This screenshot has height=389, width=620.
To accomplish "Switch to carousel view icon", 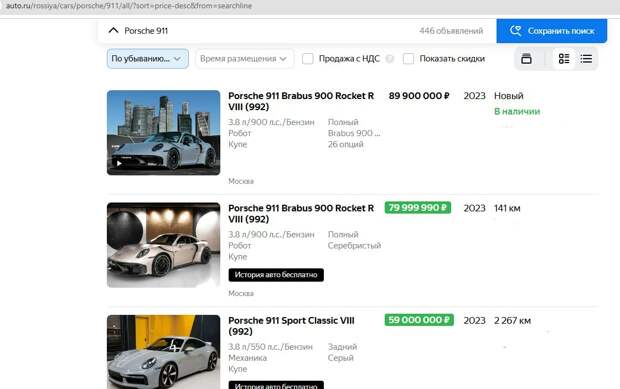I will click(x=526, y=59).
